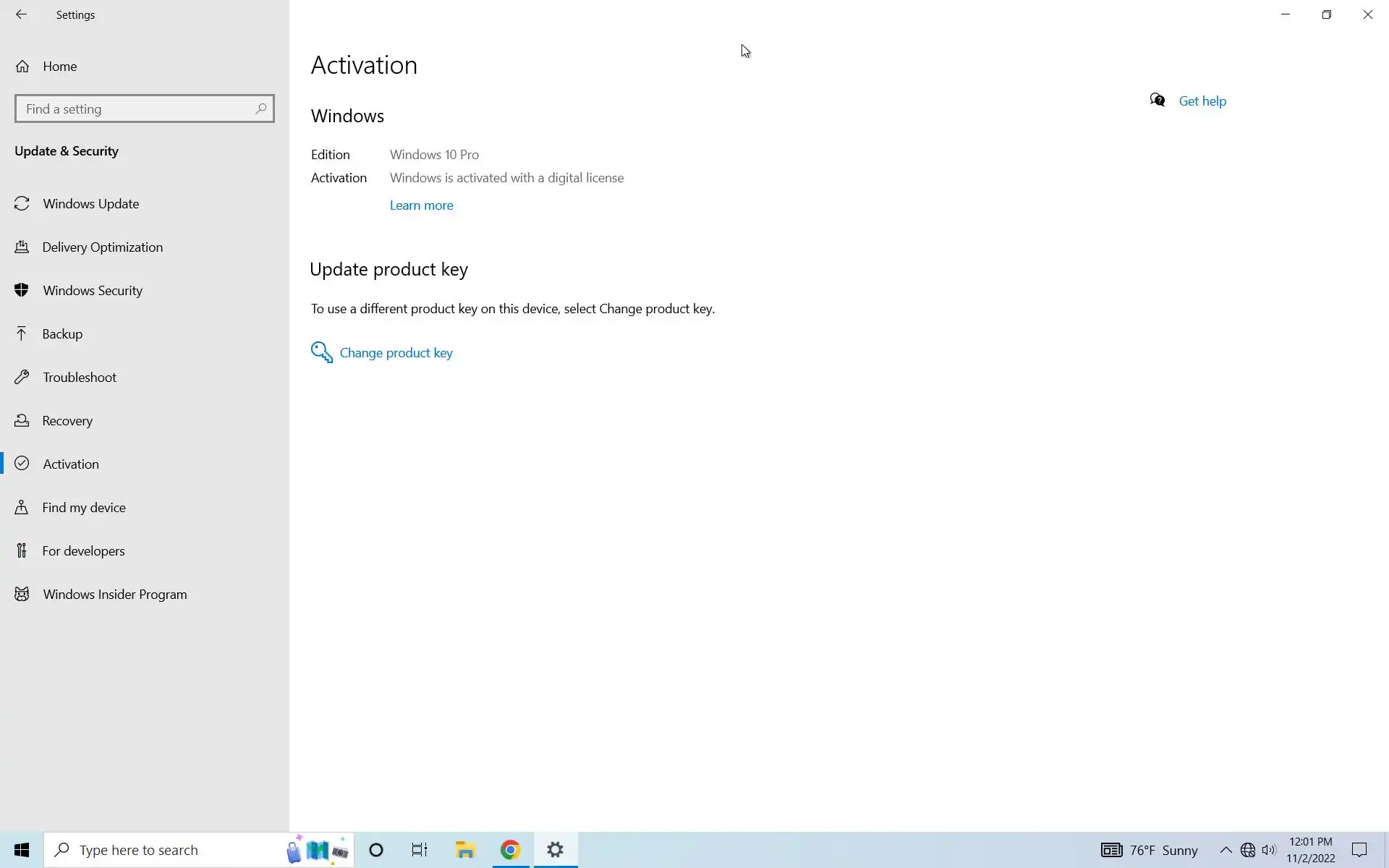1389x868 pixels.
Task: Click the For developers icon
Action: click(22, 550)
